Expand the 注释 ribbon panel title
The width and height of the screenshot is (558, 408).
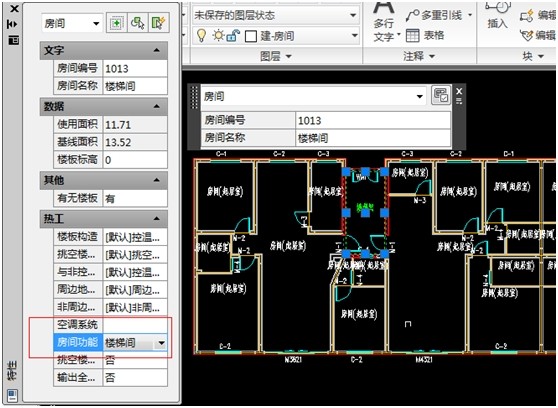pos(419,56)
